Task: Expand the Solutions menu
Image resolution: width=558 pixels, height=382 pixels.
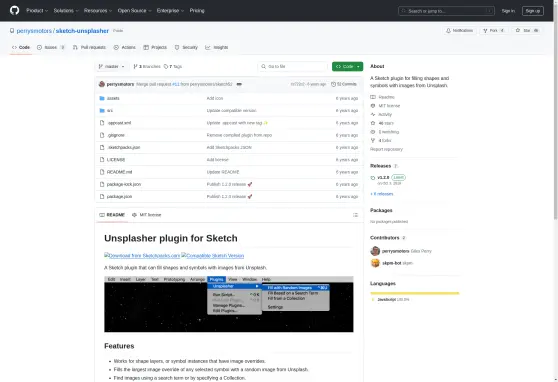Action: 66,11
